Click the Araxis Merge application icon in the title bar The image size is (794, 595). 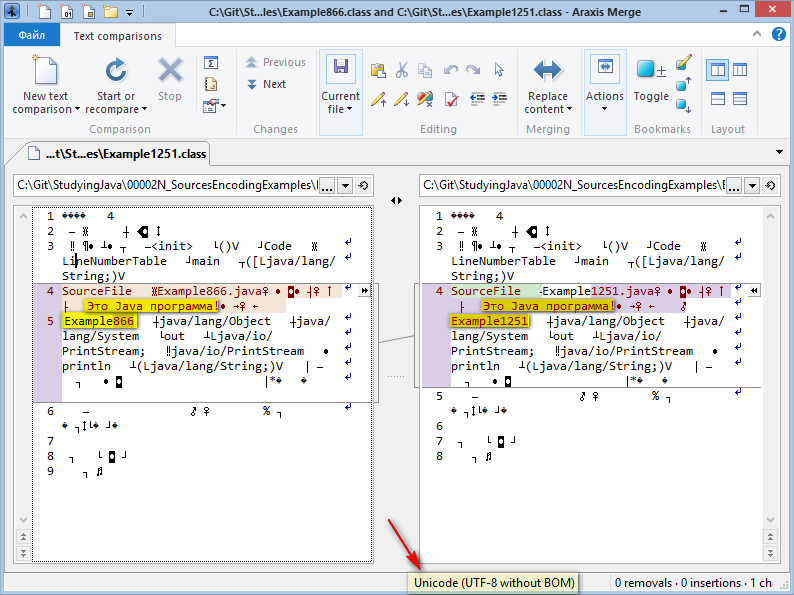(12, 11)
